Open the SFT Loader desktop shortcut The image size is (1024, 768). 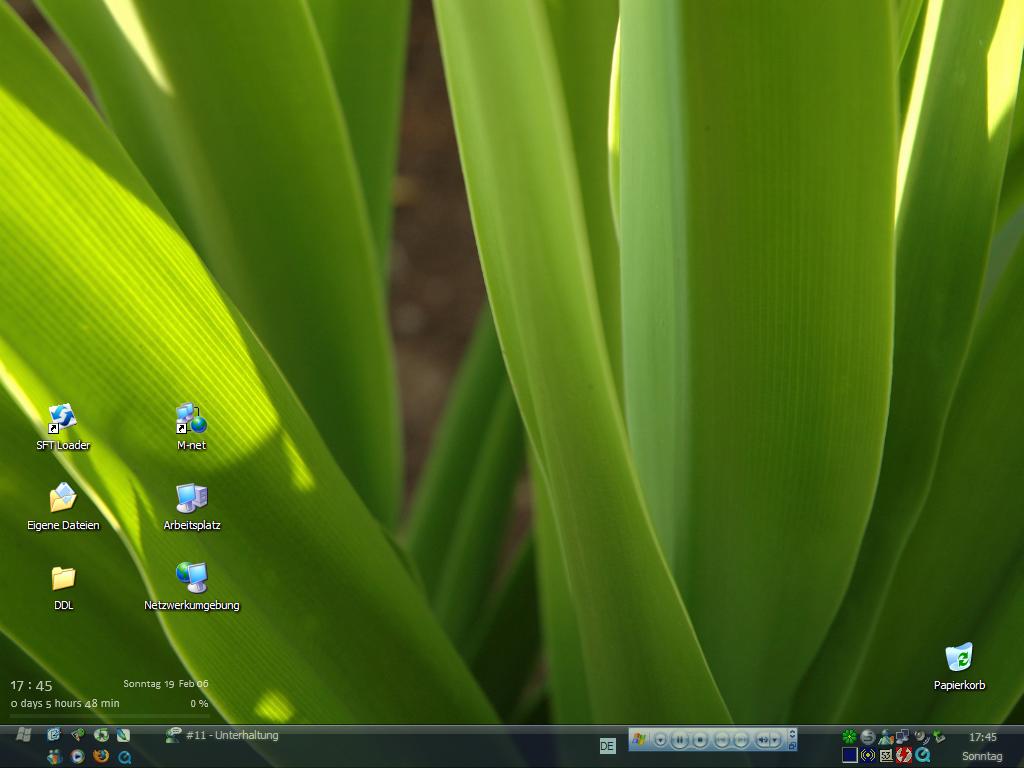point(63,428)
